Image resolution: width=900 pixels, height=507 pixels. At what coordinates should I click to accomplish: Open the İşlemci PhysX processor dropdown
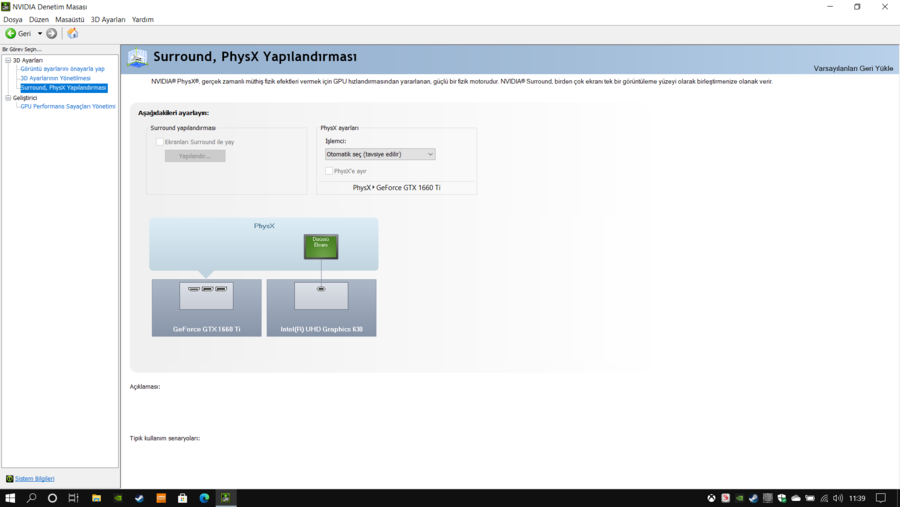tap(380, 154)
